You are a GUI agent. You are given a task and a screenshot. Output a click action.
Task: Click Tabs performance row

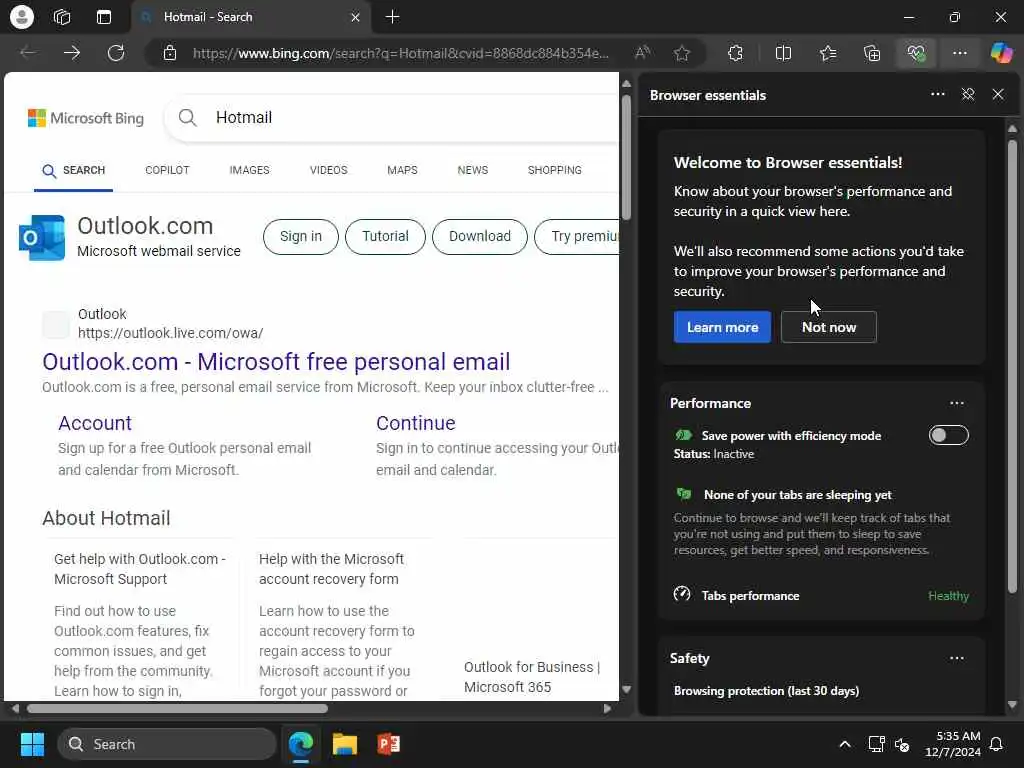tap(821, 596)
